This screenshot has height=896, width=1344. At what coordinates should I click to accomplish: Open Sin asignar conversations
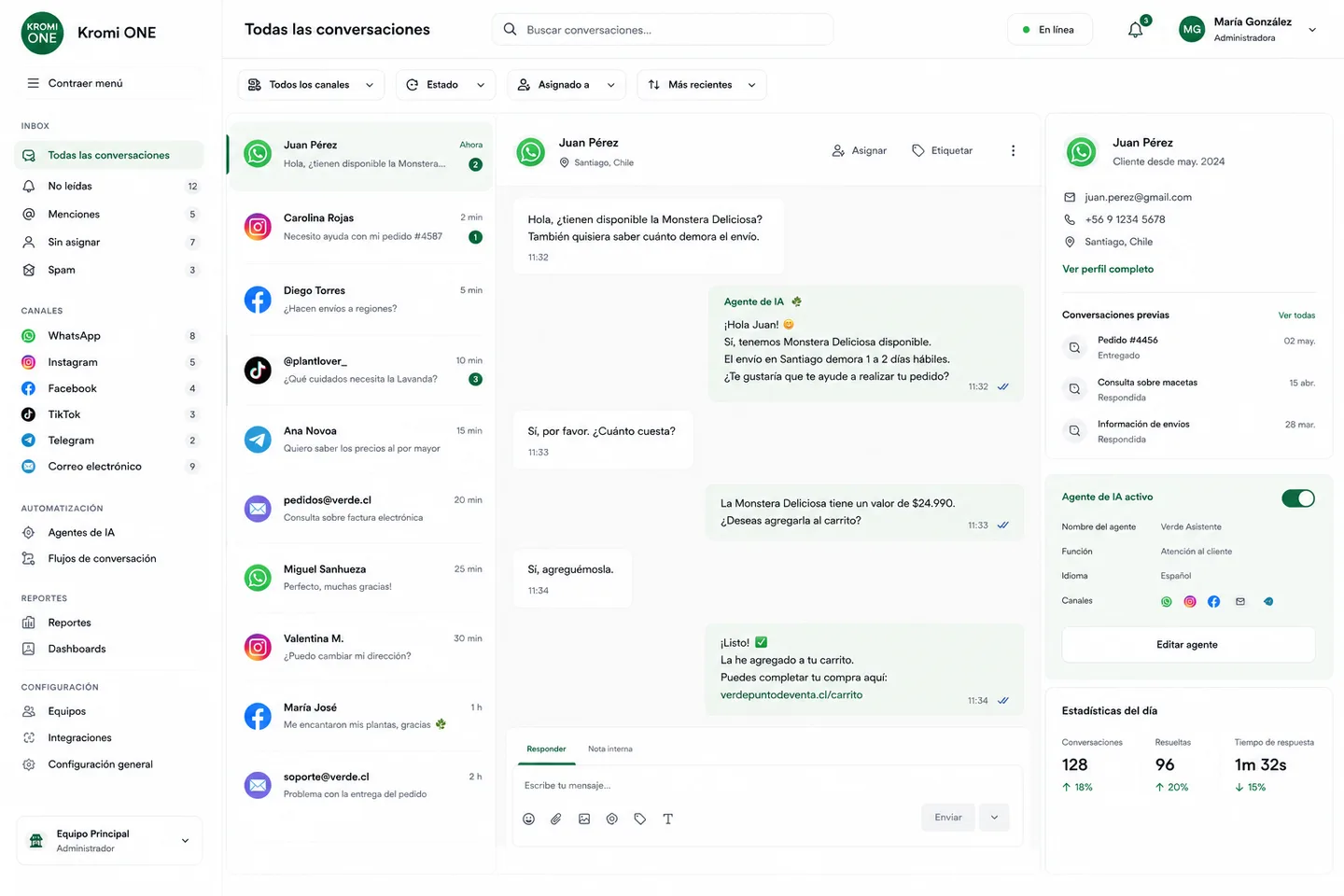coord(110,242)
